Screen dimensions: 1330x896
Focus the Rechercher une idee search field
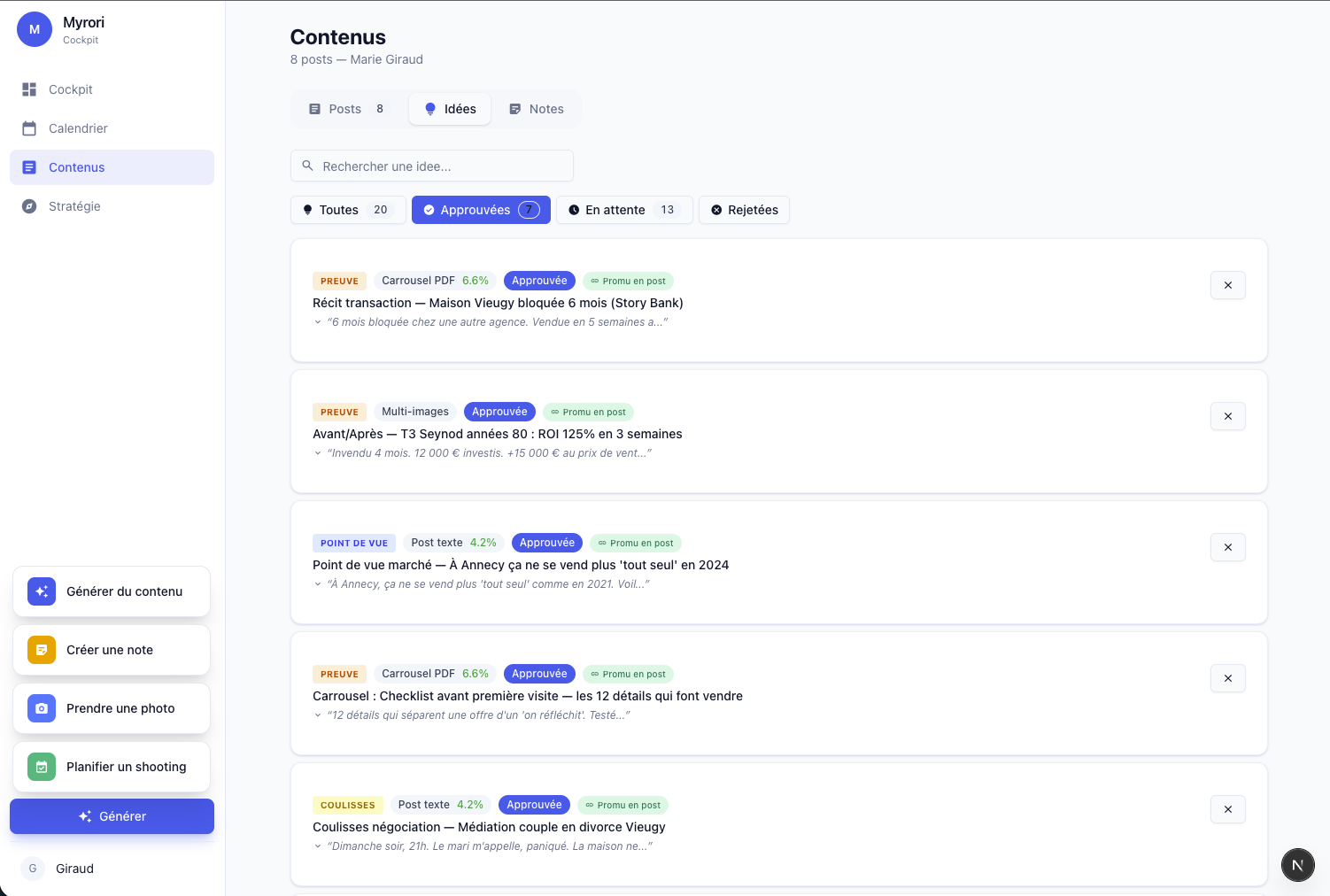click(432, 166)
